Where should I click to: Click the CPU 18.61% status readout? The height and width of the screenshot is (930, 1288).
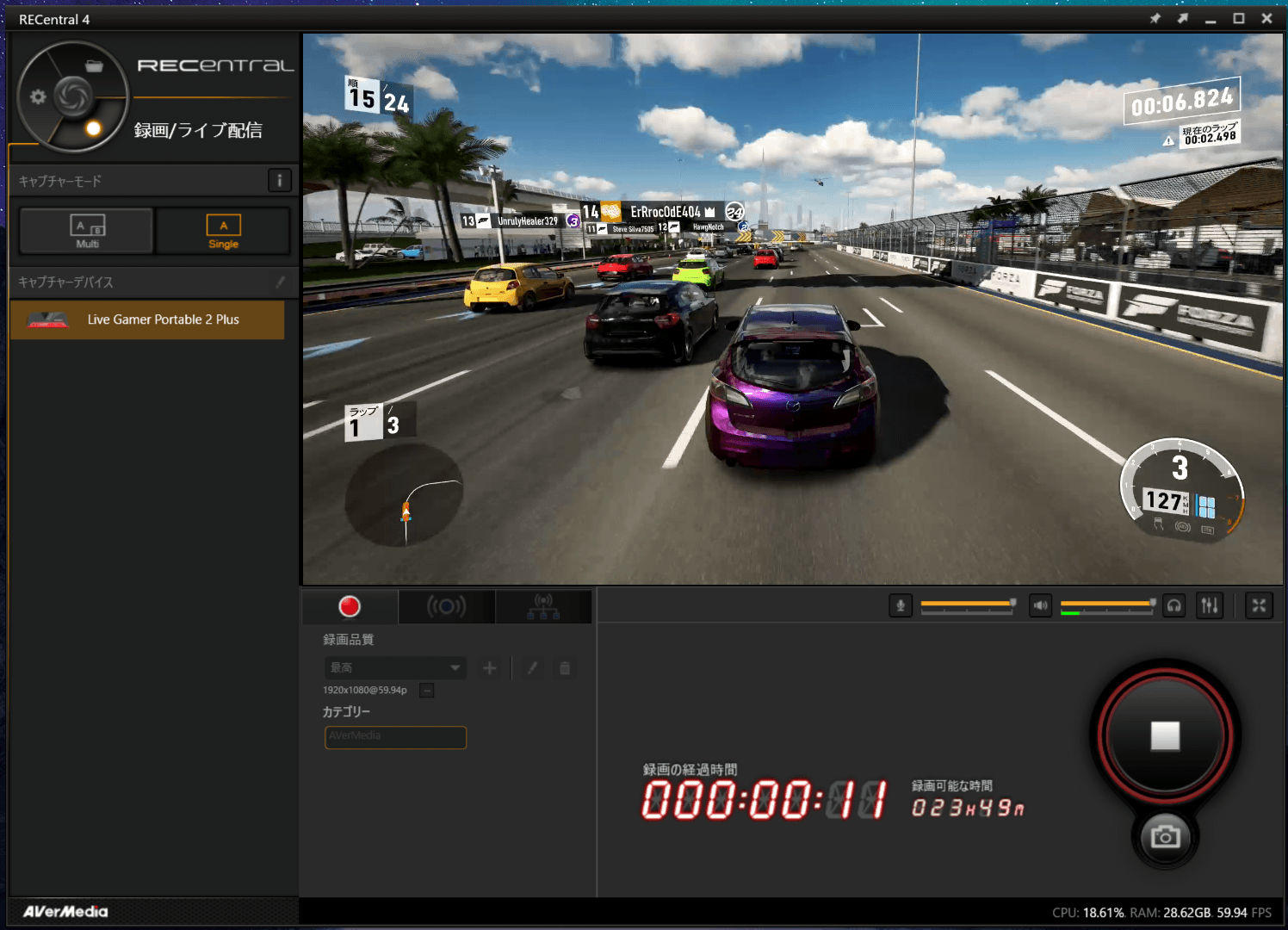[x=1088, y=913]
